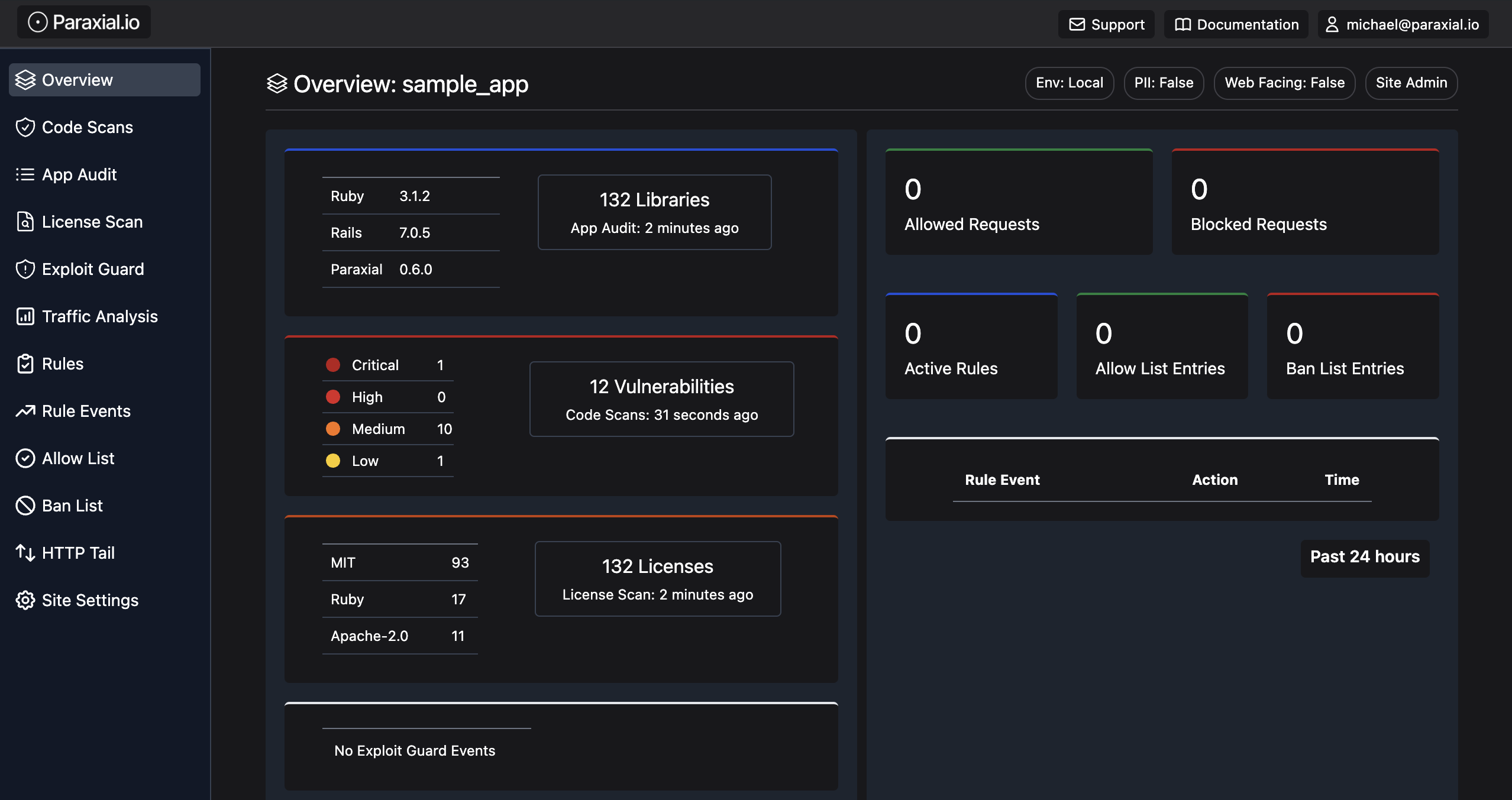The width and height of the screenshot is (1512, 800).
Task: Open the HTTP Tail view
Action: click(105, 553)
